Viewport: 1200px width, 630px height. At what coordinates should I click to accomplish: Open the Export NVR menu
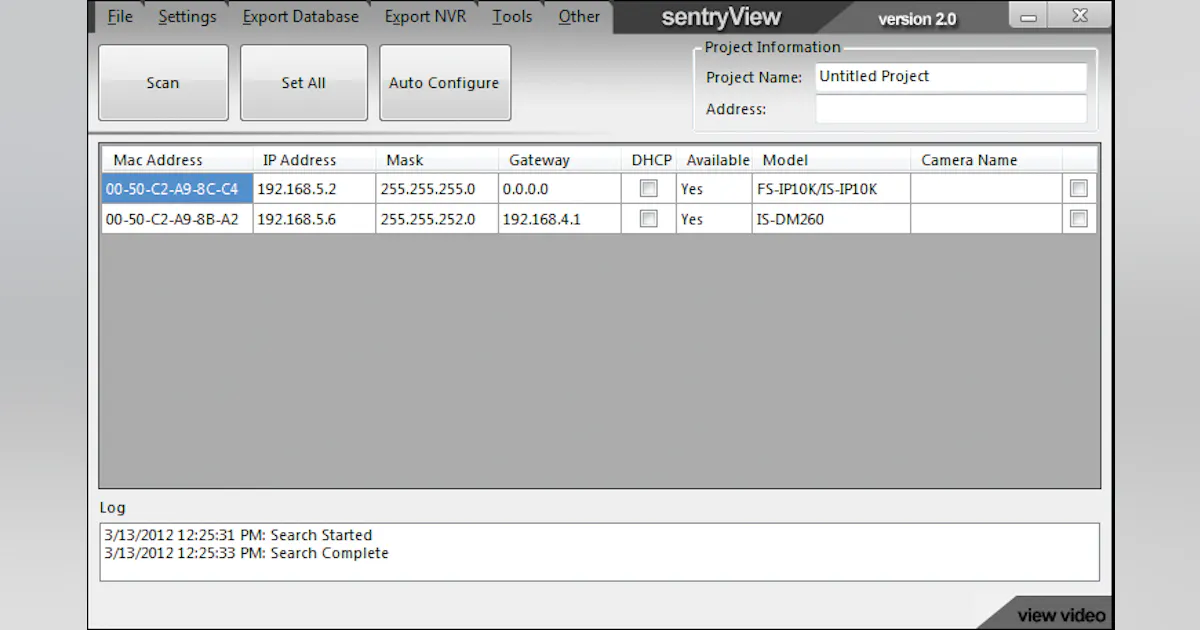pyautogui.click(x=425, y=16)
